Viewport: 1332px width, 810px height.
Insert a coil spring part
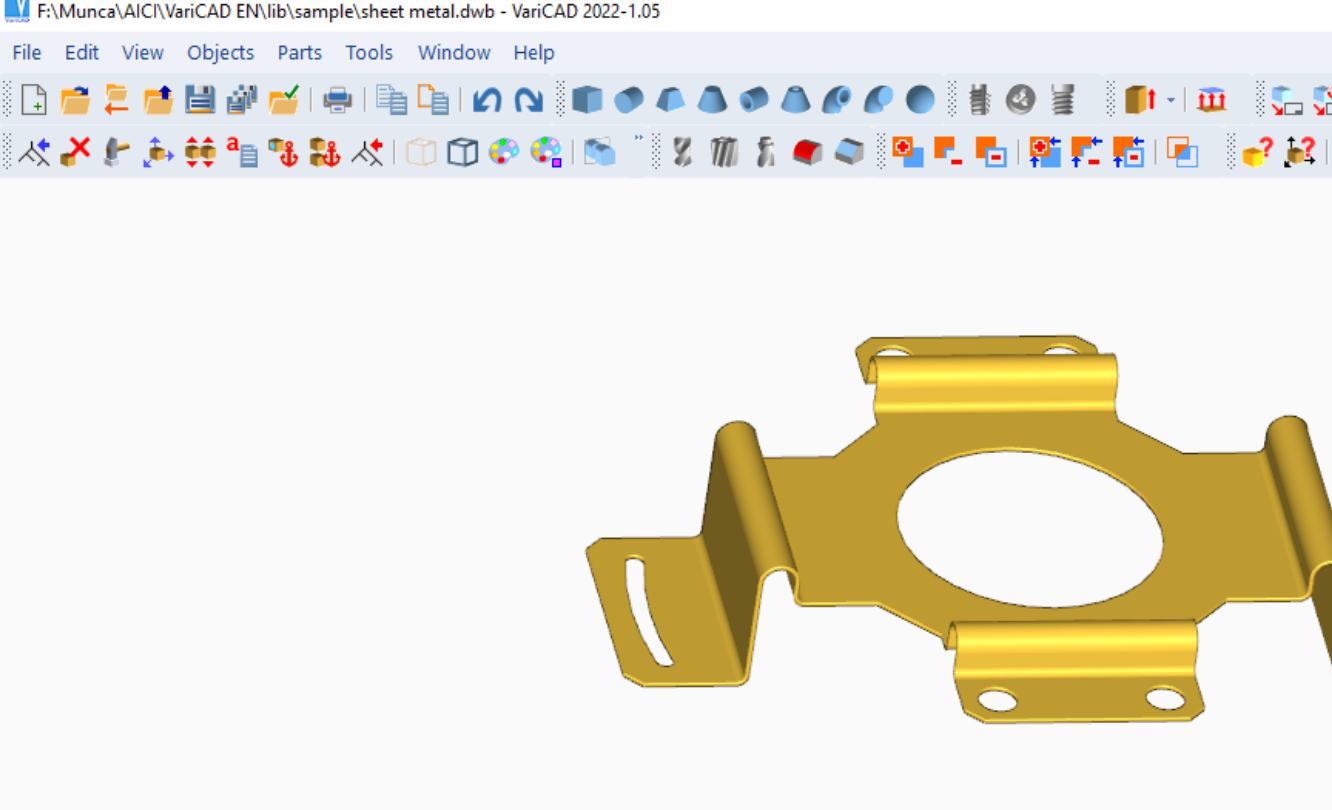point(1063,99)
